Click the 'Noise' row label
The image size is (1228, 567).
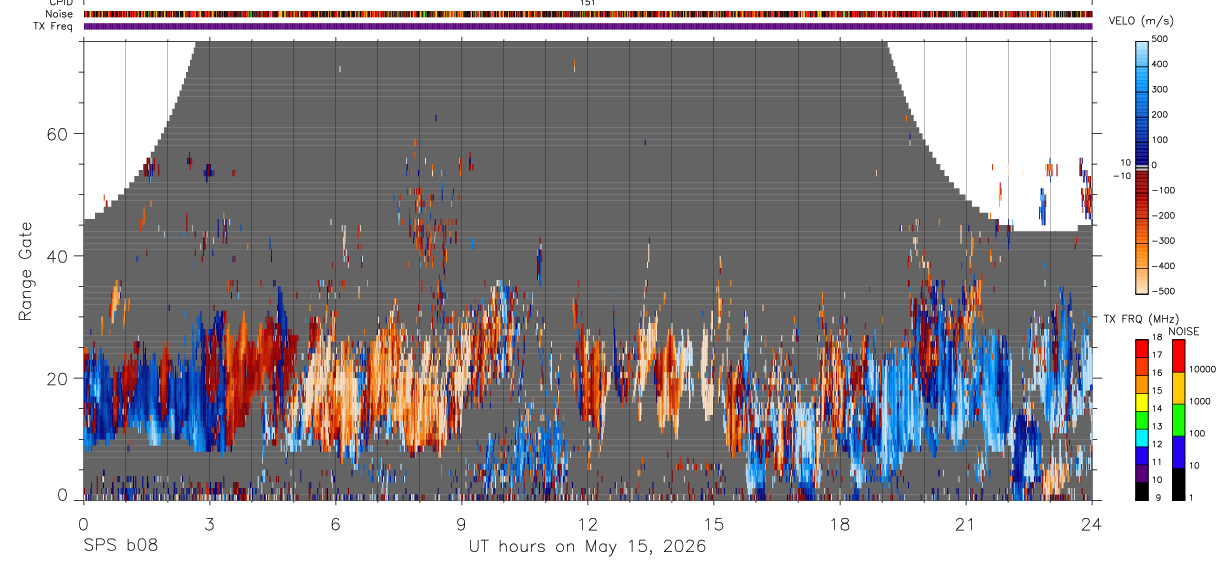tap(59, 14)
